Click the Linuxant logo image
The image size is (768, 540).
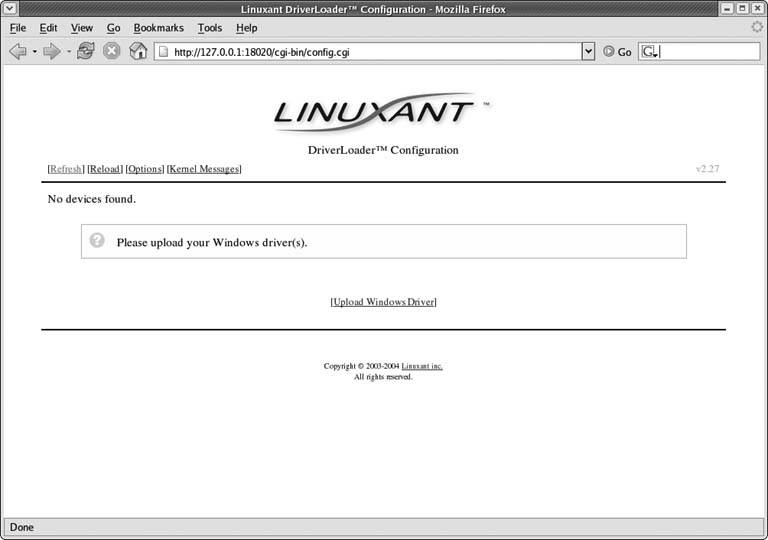tap(380, 113)
